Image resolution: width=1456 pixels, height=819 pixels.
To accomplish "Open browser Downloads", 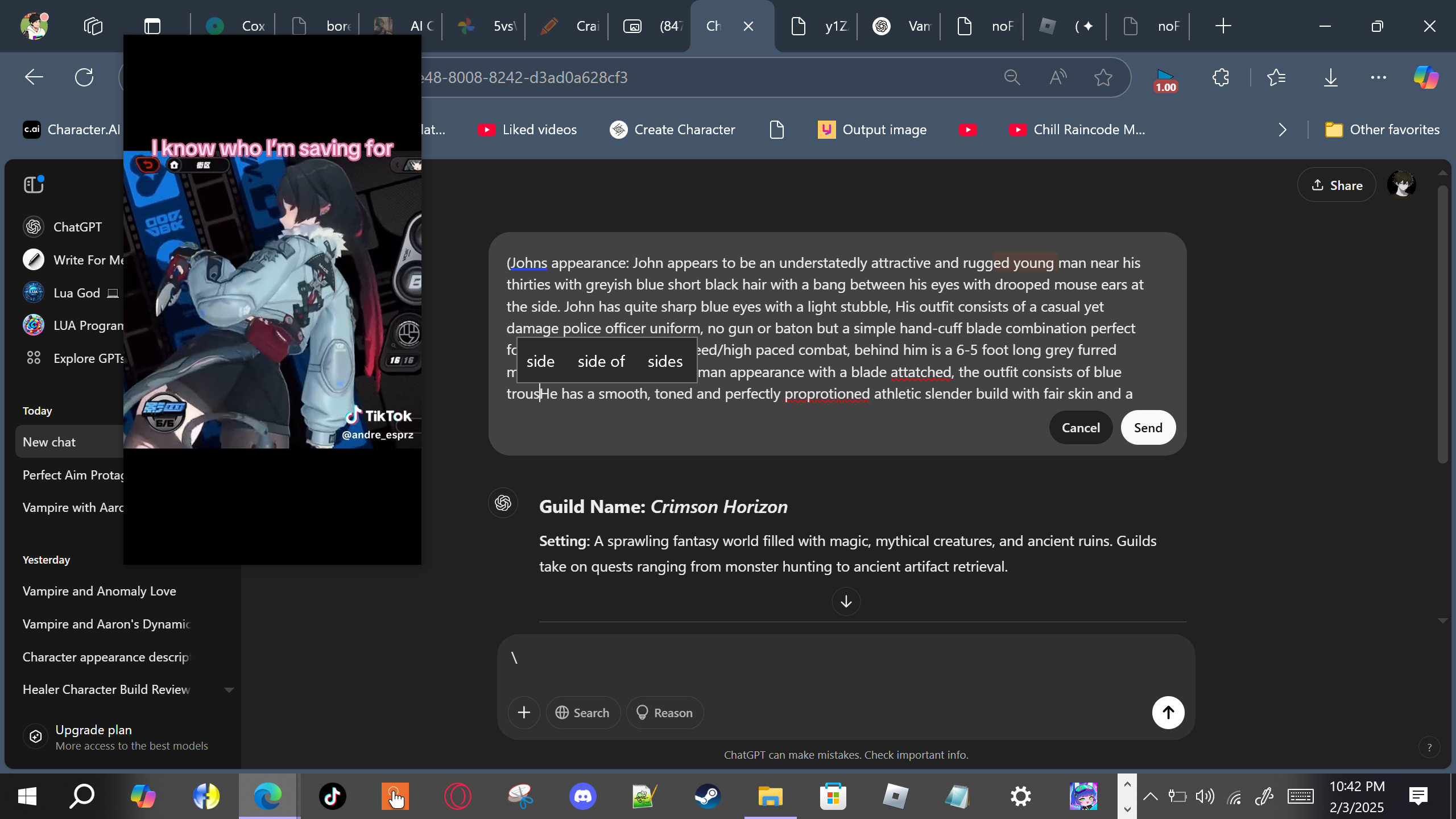I will 1331,77.
